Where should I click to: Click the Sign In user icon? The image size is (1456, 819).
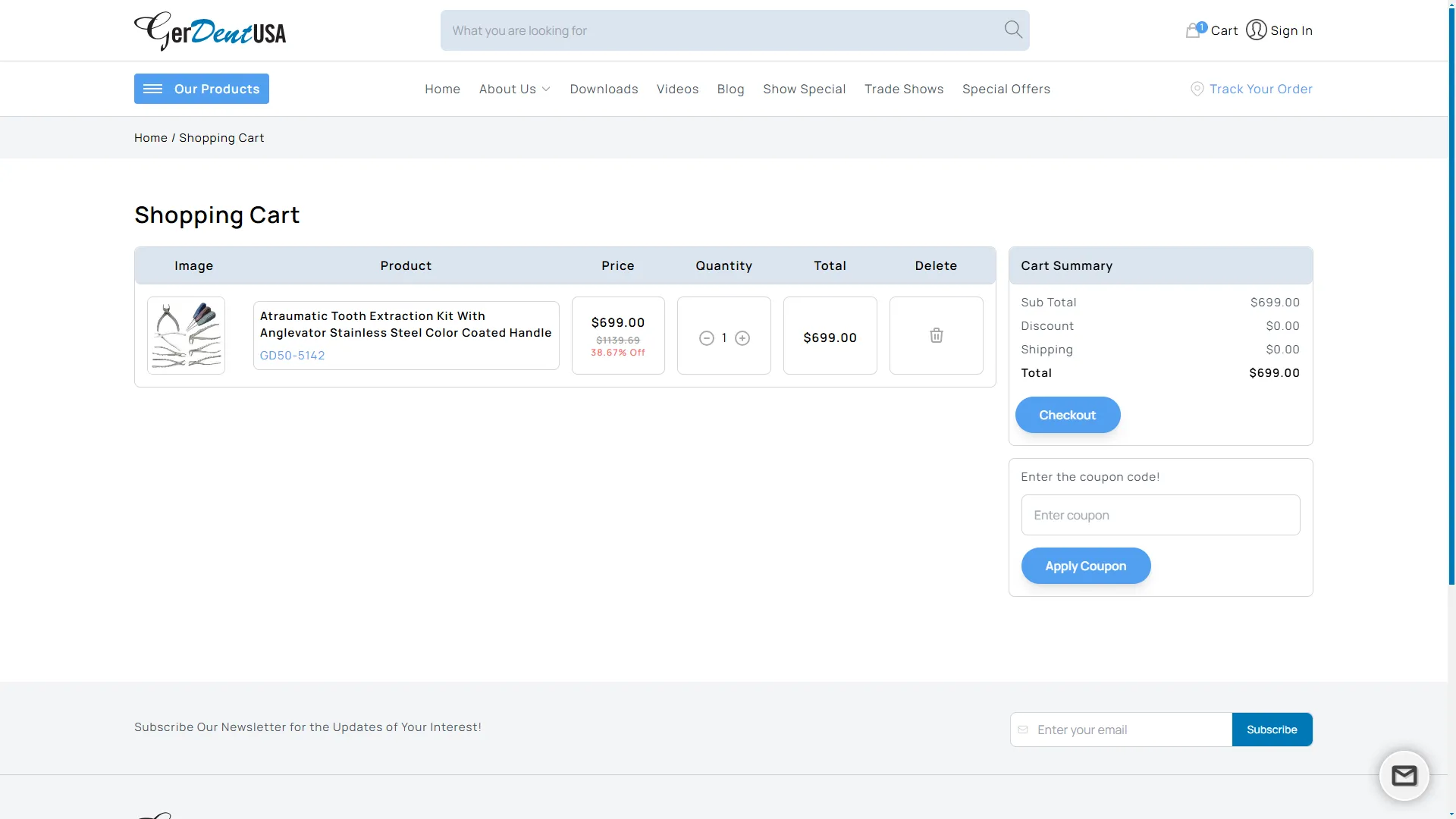point(1257,30)
